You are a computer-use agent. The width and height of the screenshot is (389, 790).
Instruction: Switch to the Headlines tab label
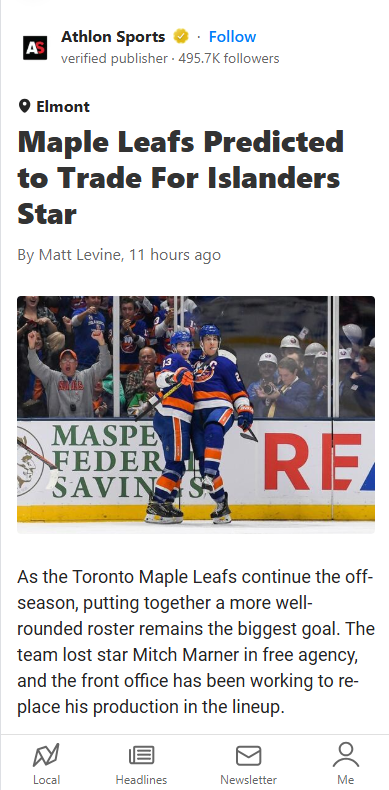141,779
